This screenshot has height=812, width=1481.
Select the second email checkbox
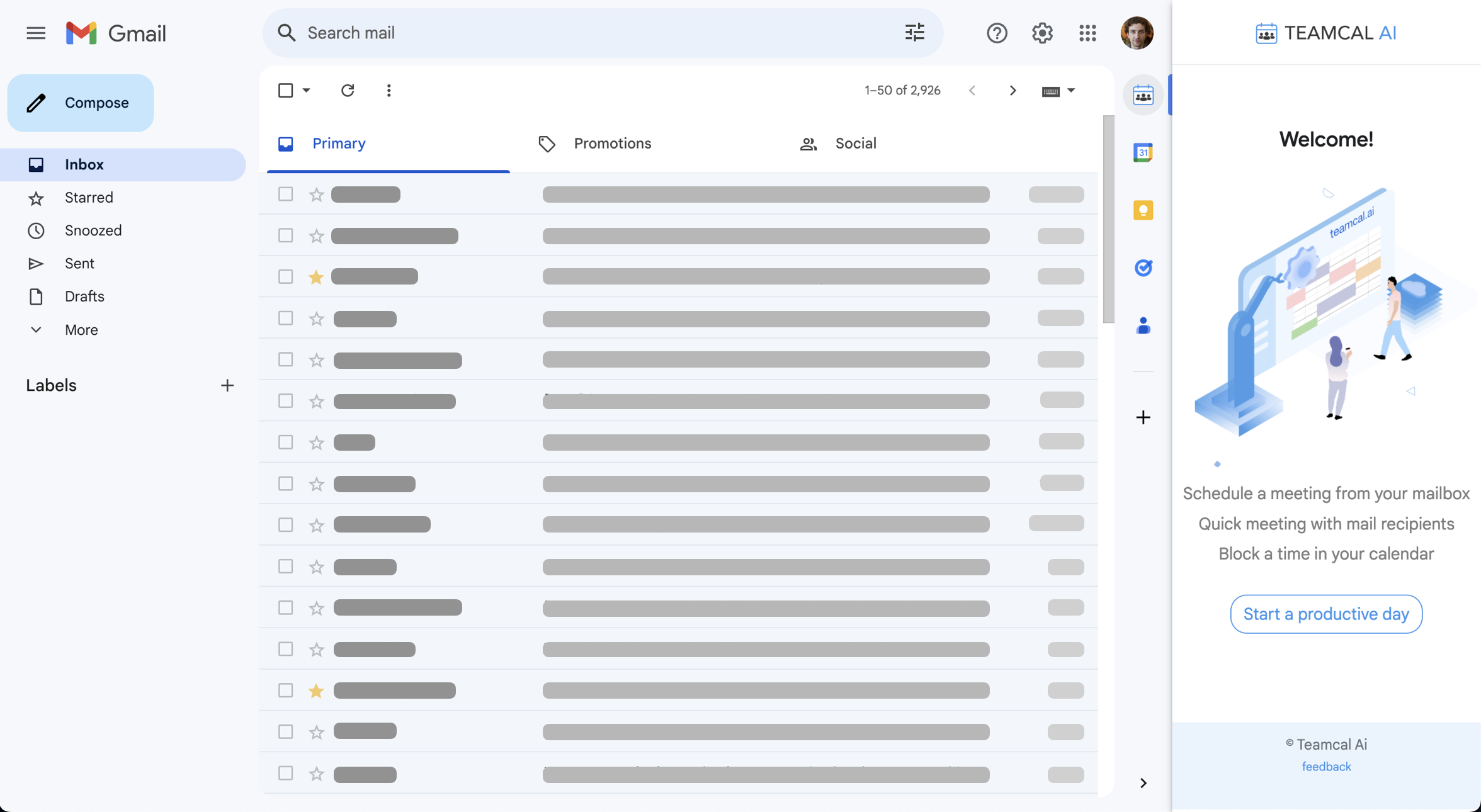pyautogui.click(x=285, y=235)
